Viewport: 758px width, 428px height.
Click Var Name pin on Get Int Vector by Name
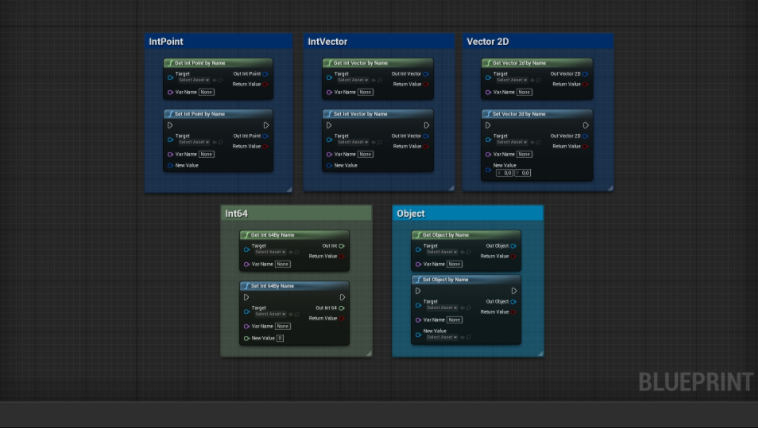pyautogui.click(x=329, y=92)
